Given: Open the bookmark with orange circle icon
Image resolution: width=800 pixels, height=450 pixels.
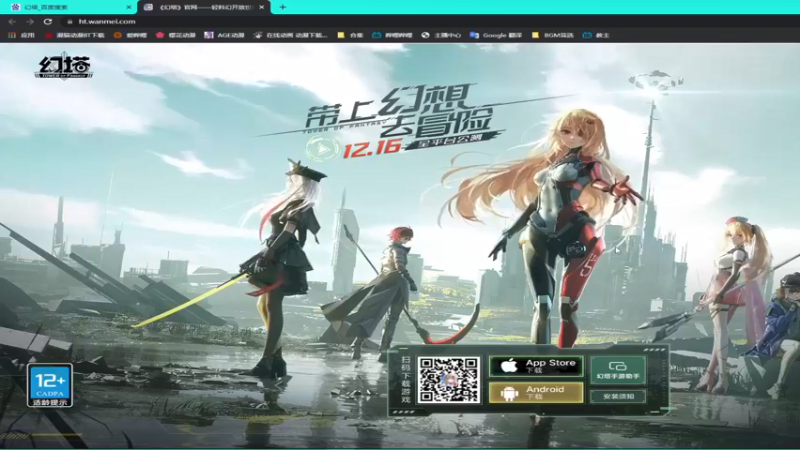Looking at the screenshot, I should [x=130, y=35].
